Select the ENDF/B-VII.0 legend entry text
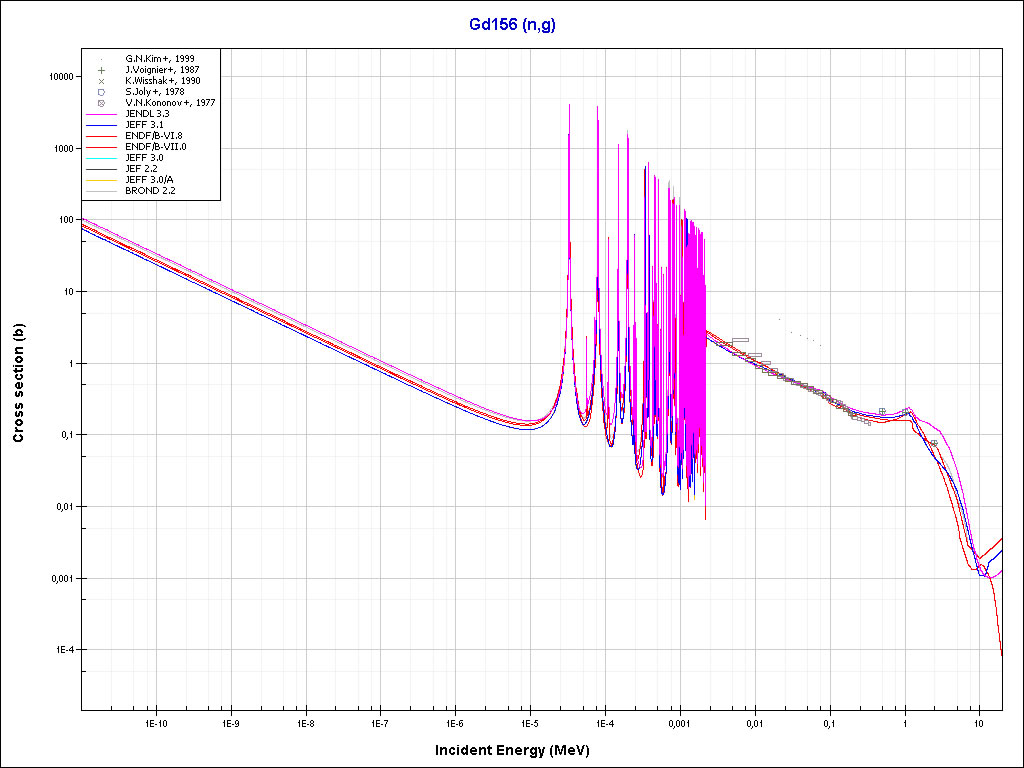The height and width of the screenshot is (768, 1024). coord(156,147)
